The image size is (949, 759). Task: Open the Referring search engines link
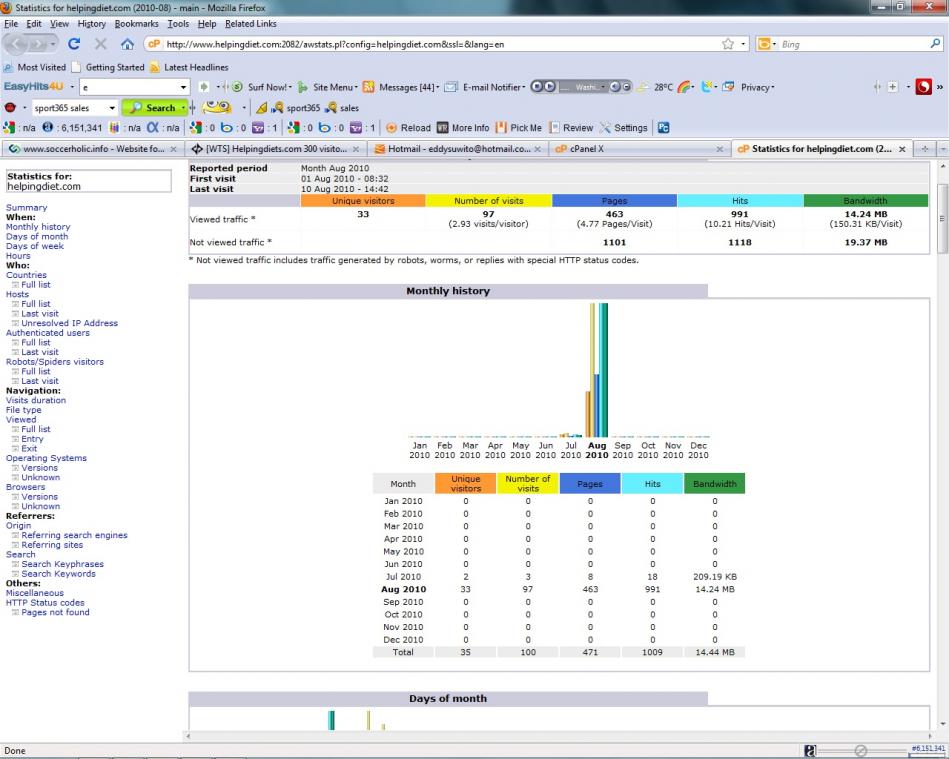75,535
